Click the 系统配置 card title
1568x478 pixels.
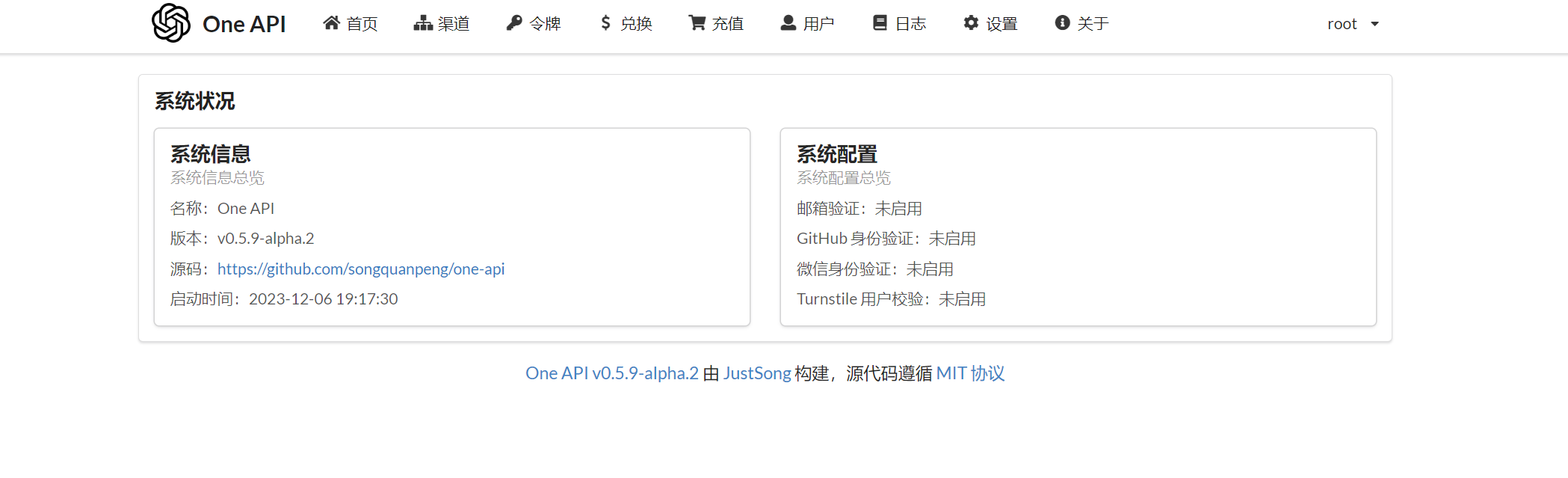click(837, 154)
